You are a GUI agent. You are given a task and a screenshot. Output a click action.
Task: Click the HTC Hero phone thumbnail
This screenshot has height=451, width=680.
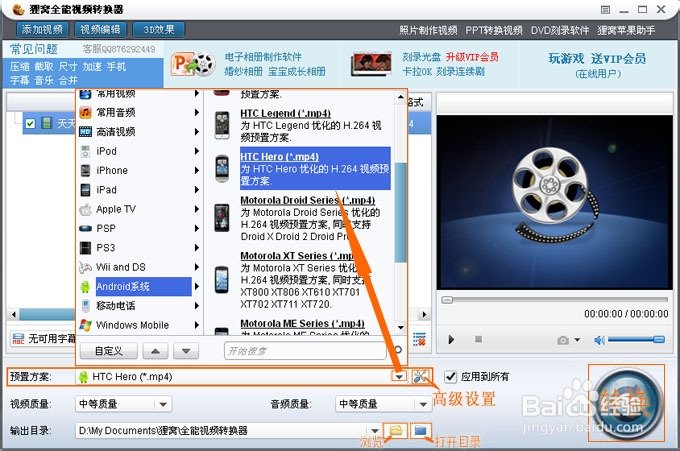[x=222, y=168]
